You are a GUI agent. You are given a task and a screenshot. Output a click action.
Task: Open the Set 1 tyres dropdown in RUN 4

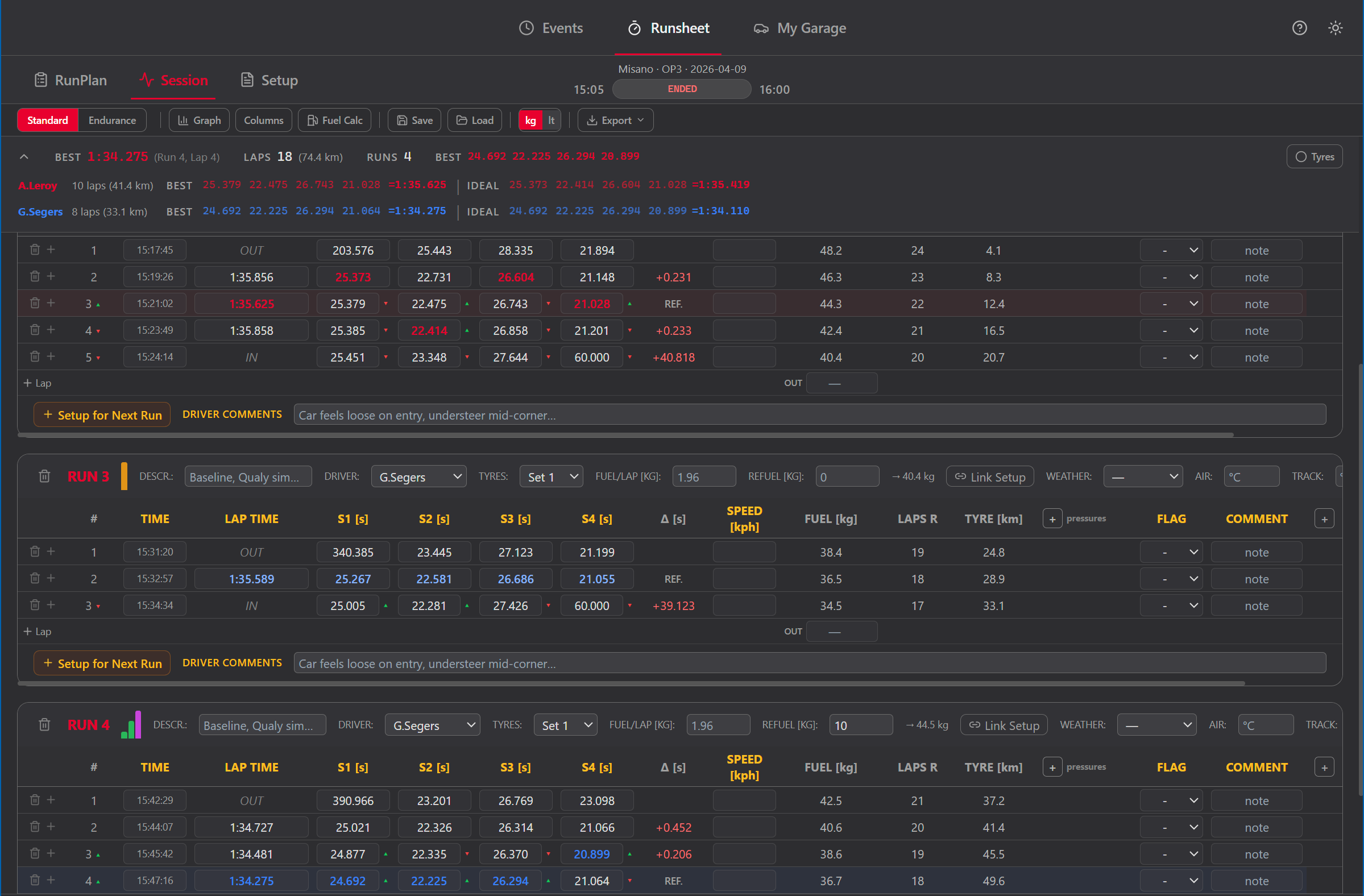click(565, 724)
